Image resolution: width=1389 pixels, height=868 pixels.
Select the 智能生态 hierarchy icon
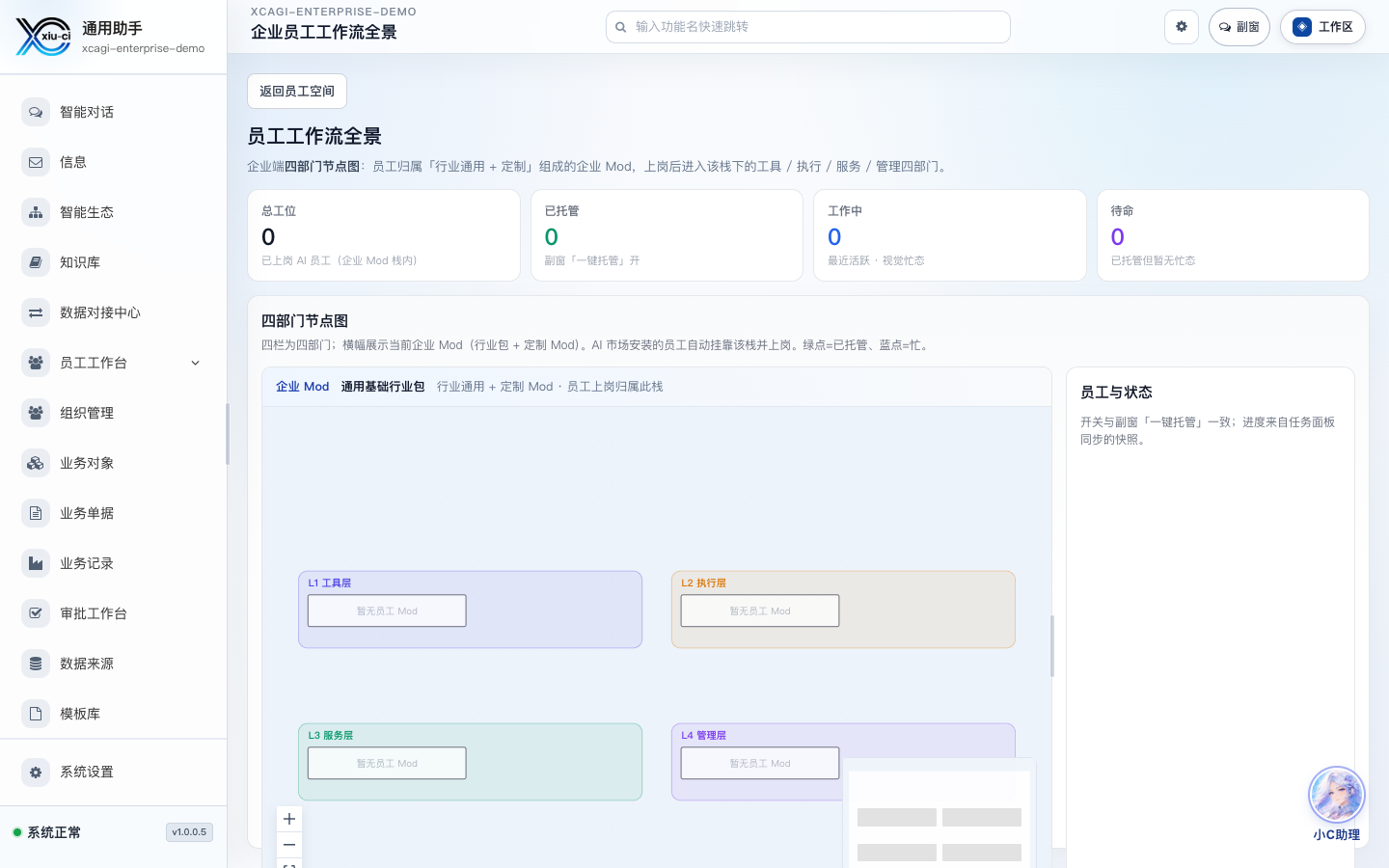[x=36, y=212]
